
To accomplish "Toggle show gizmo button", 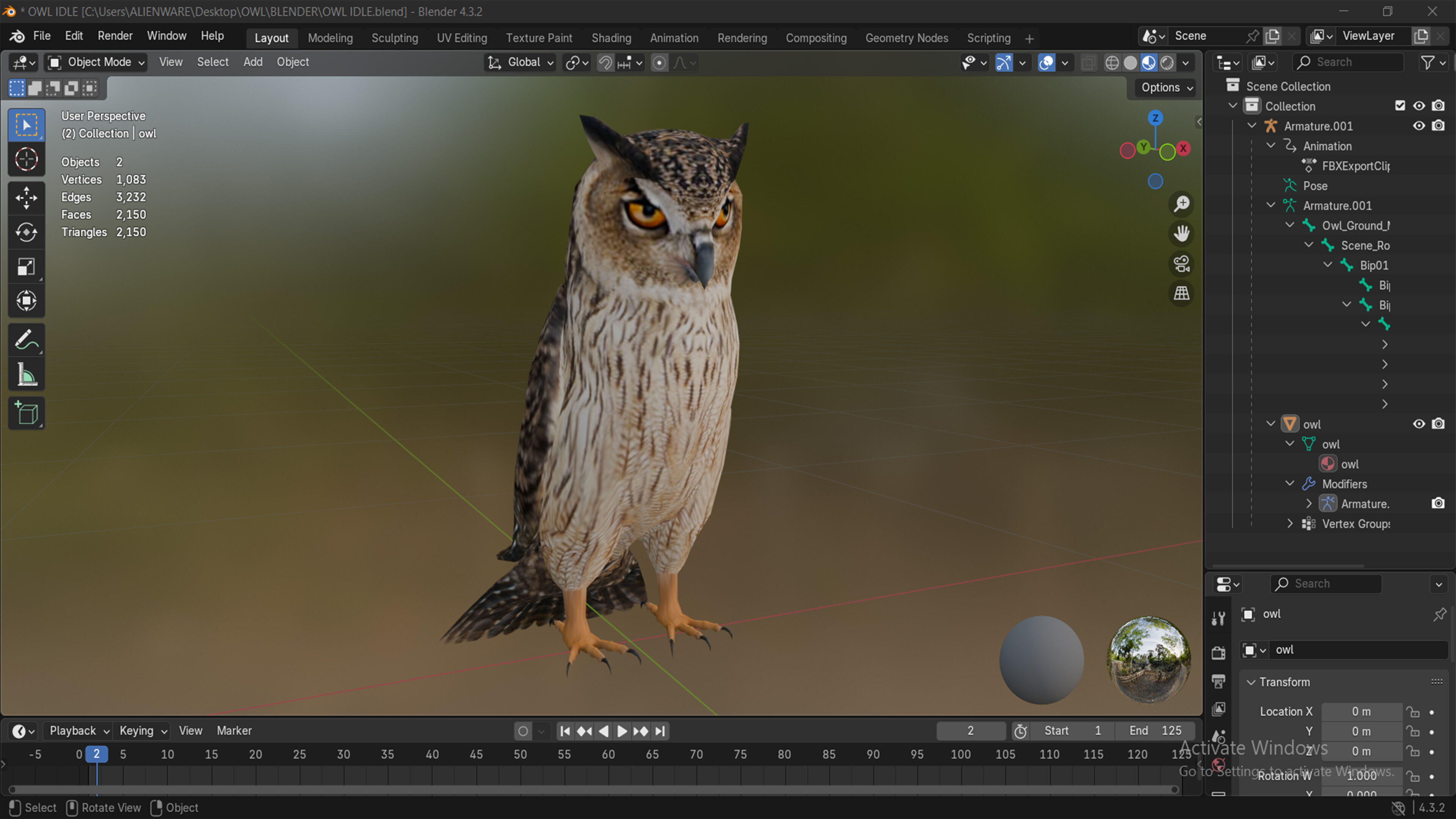I will click(1004, 63).
